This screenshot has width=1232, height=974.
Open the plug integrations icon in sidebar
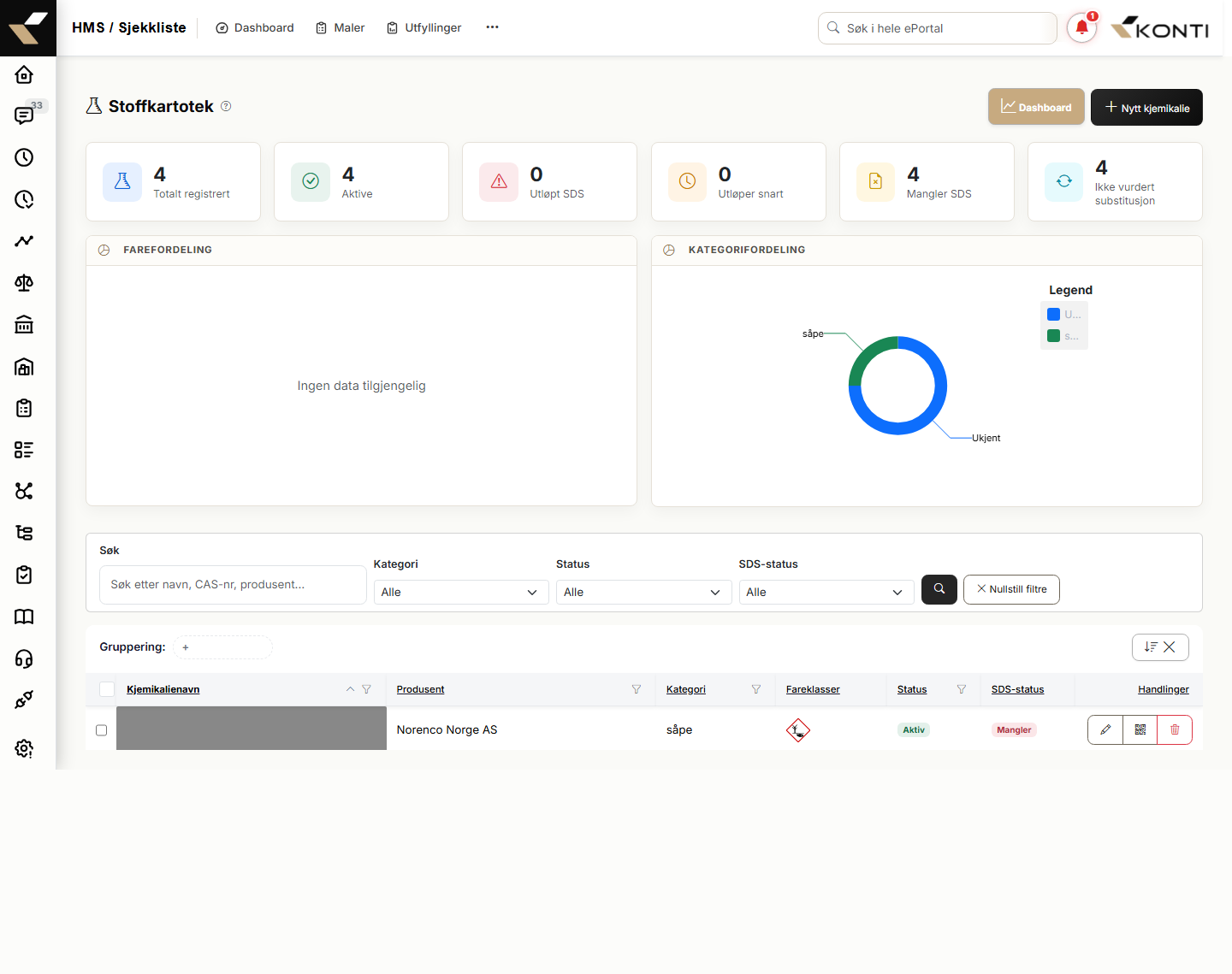pos(24,700)
